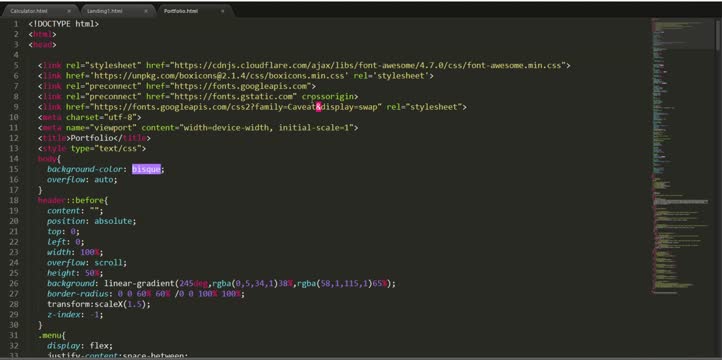The width and height of the screenshot is (722, 360).
Task: Click the 'content: ""' declaration
Action: 75,211
